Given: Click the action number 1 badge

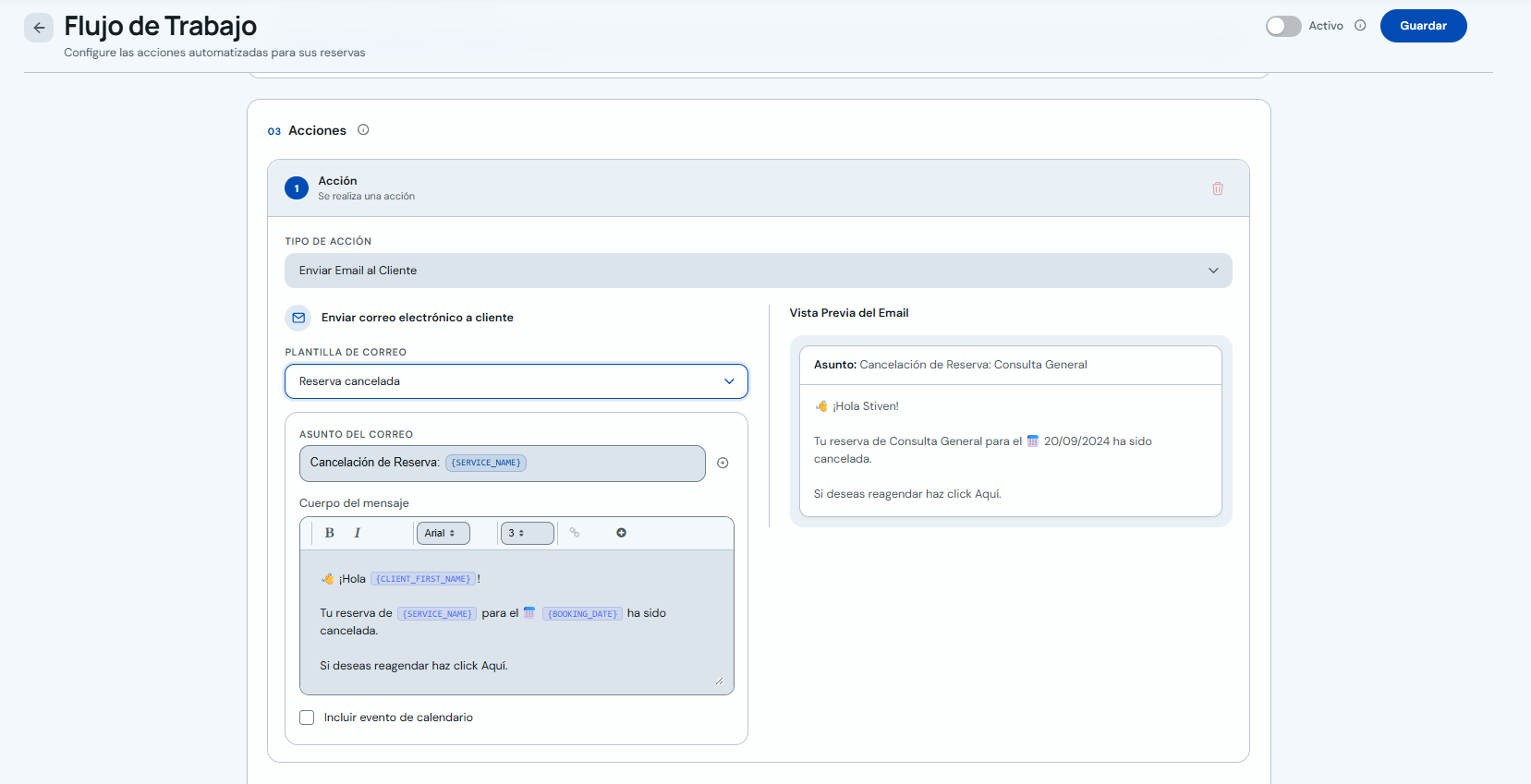Looking at the screenshot, I should pos(297,188).
